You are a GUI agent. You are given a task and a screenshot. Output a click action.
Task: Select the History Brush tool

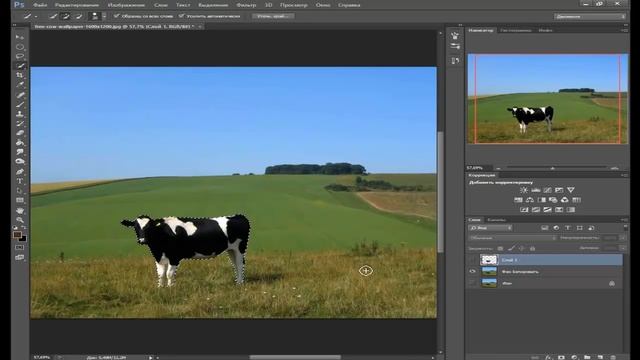pyautogui.click(x=20, y=123)
